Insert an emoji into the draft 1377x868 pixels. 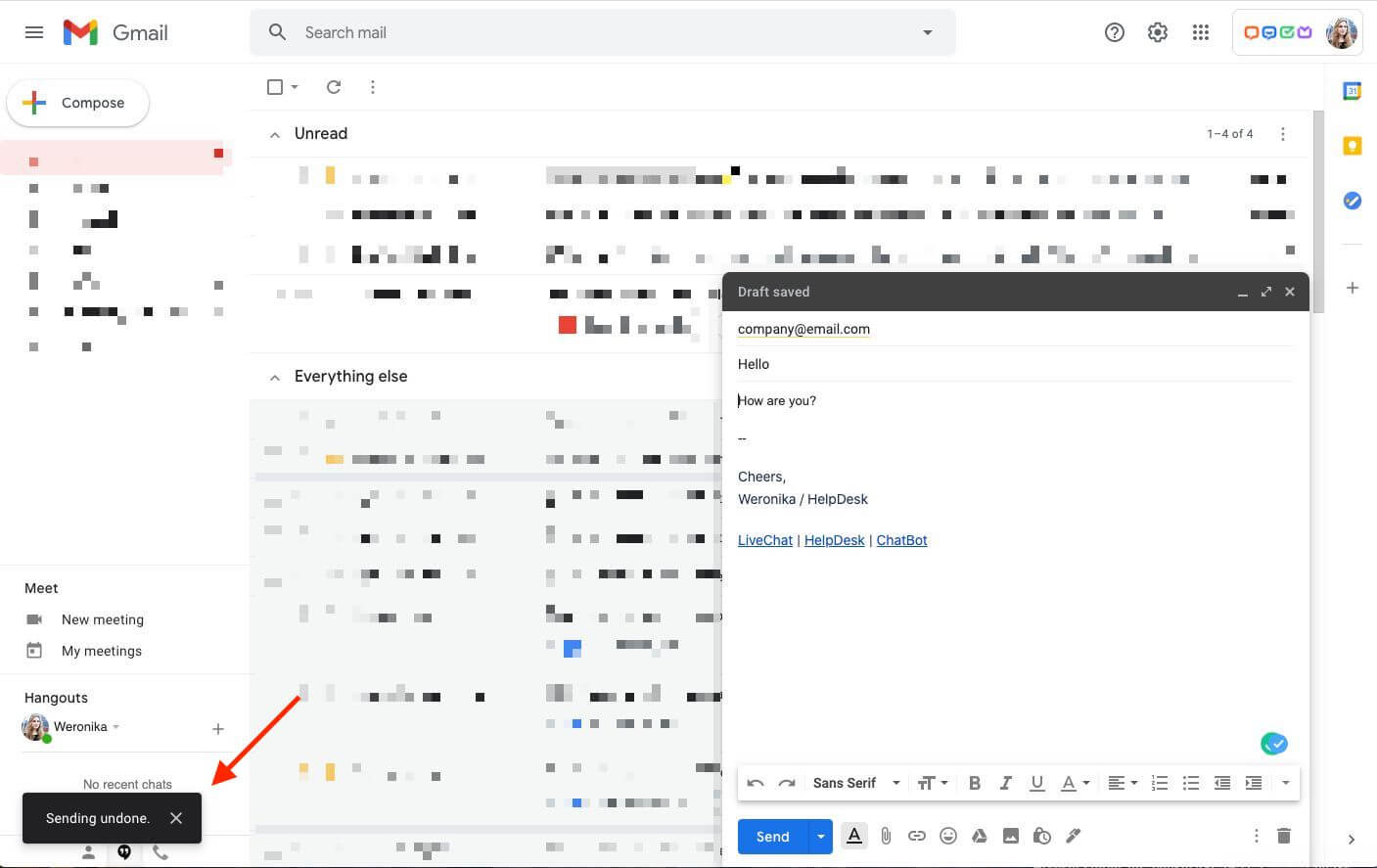pyautogui.click(x=947, y=836)
